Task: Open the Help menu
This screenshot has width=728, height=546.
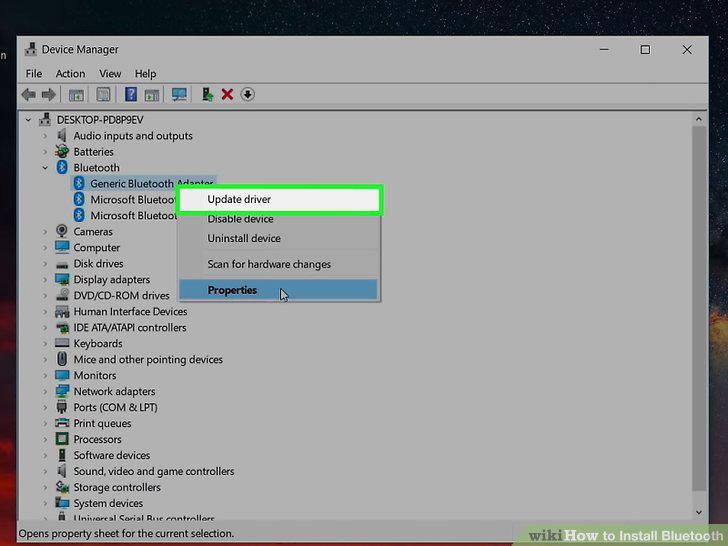Action: pyautogui.click(x=145, y=74)
